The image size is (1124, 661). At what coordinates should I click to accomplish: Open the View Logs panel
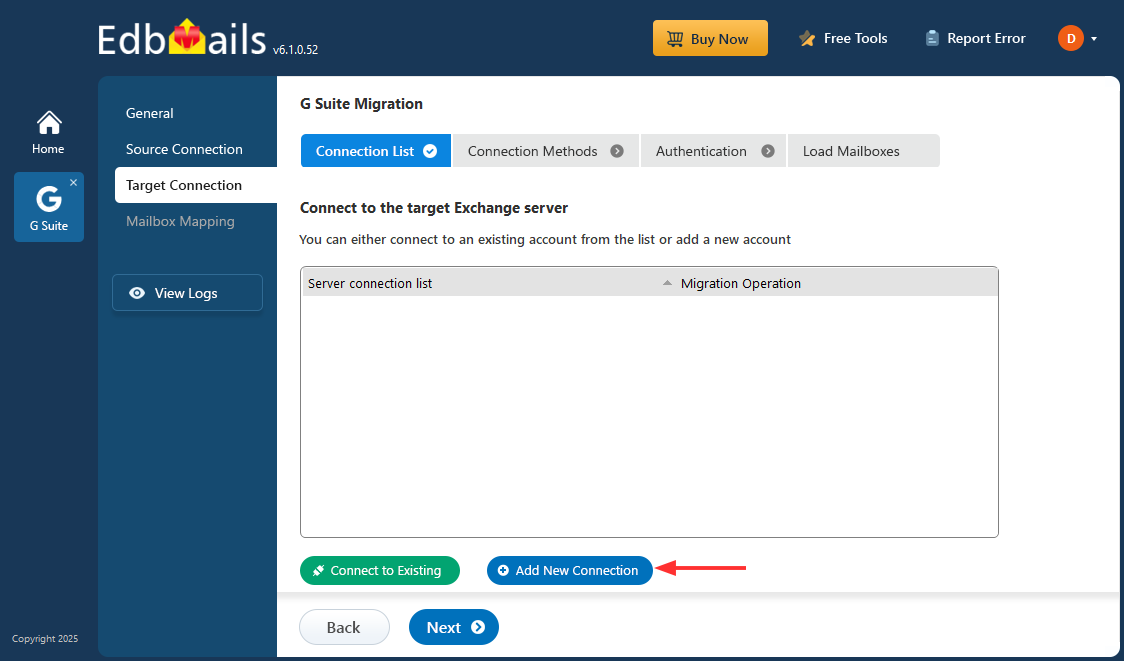(x=187, y=292)
